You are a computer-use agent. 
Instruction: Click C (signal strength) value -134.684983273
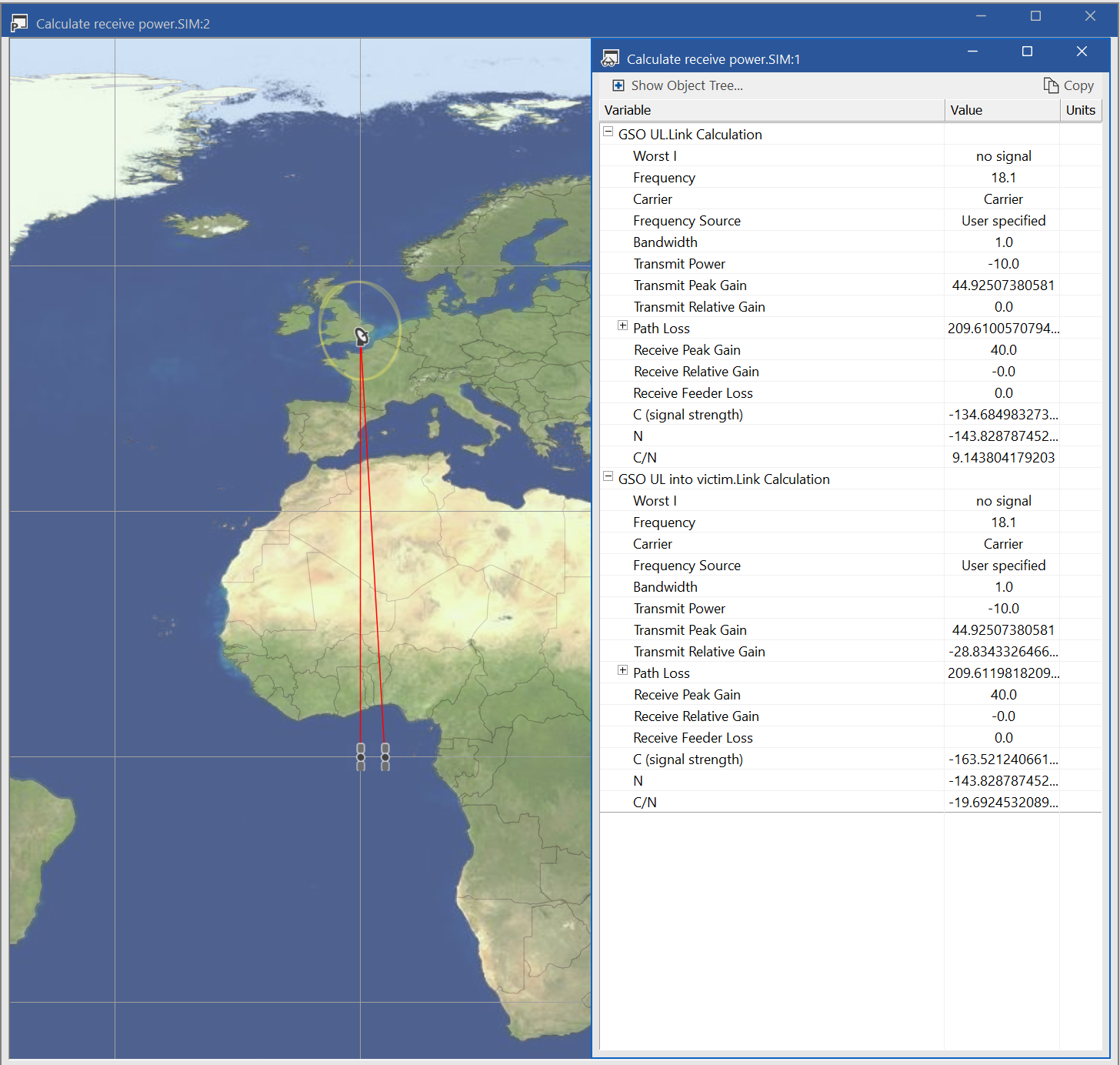[x=1003, y=414]
